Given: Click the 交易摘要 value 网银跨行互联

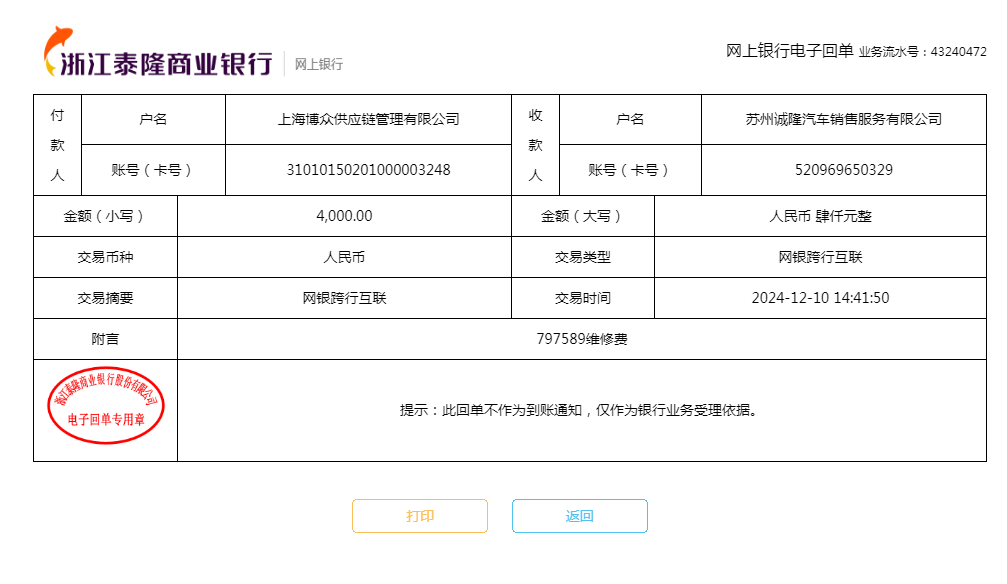Looking at the screenshot, I should (344, 298).
